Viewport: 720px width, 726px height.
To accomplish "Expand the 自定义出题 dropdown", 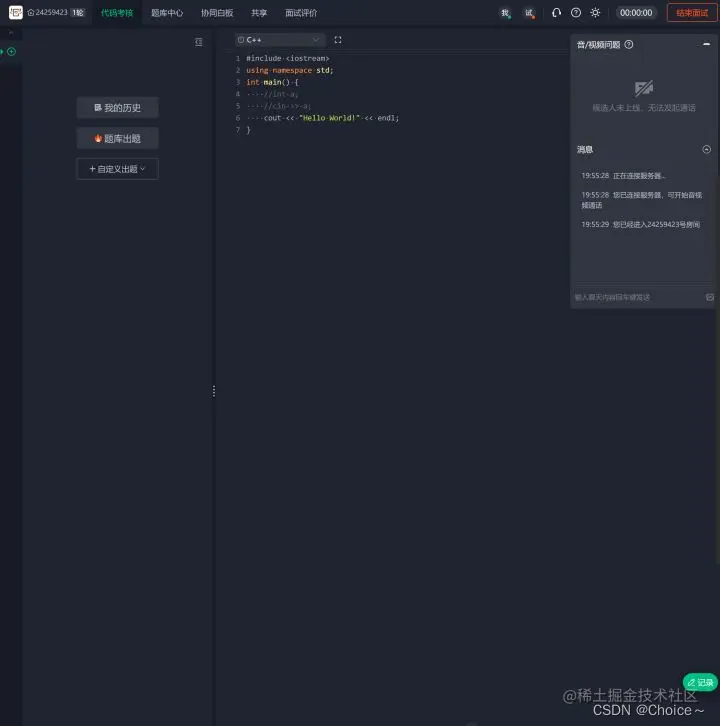I will [x=118, y=169].
